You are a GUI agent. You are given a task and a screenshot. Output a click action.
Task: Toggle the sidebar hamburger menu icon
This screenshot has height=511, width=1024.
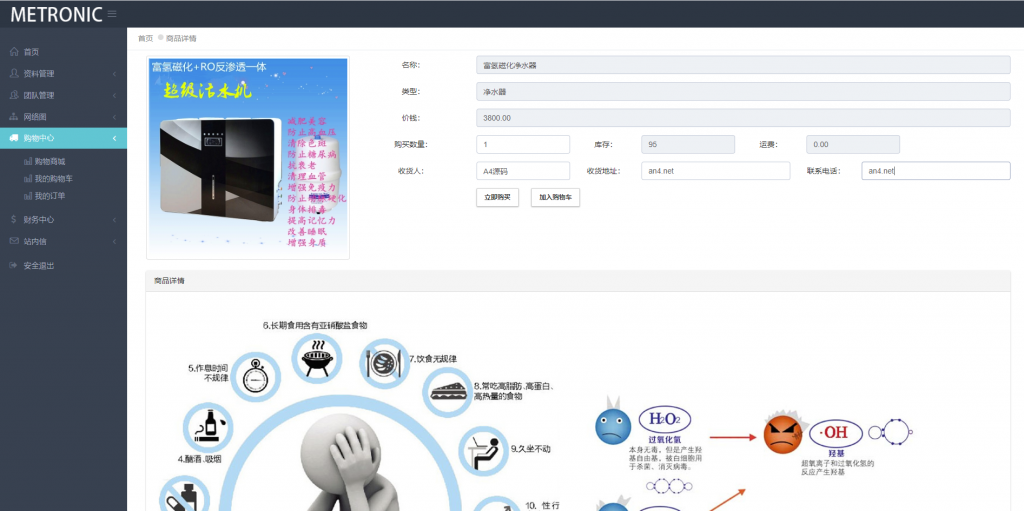tap(112, 14)
